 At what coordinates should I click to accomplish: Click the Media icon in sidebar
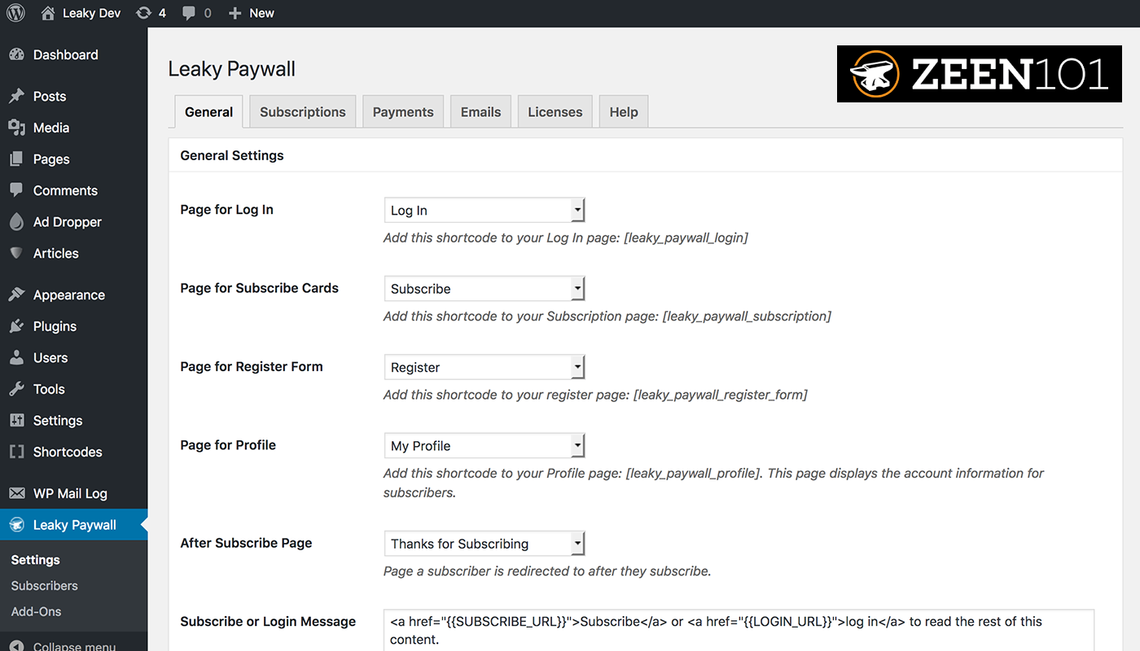coord(17,127)
